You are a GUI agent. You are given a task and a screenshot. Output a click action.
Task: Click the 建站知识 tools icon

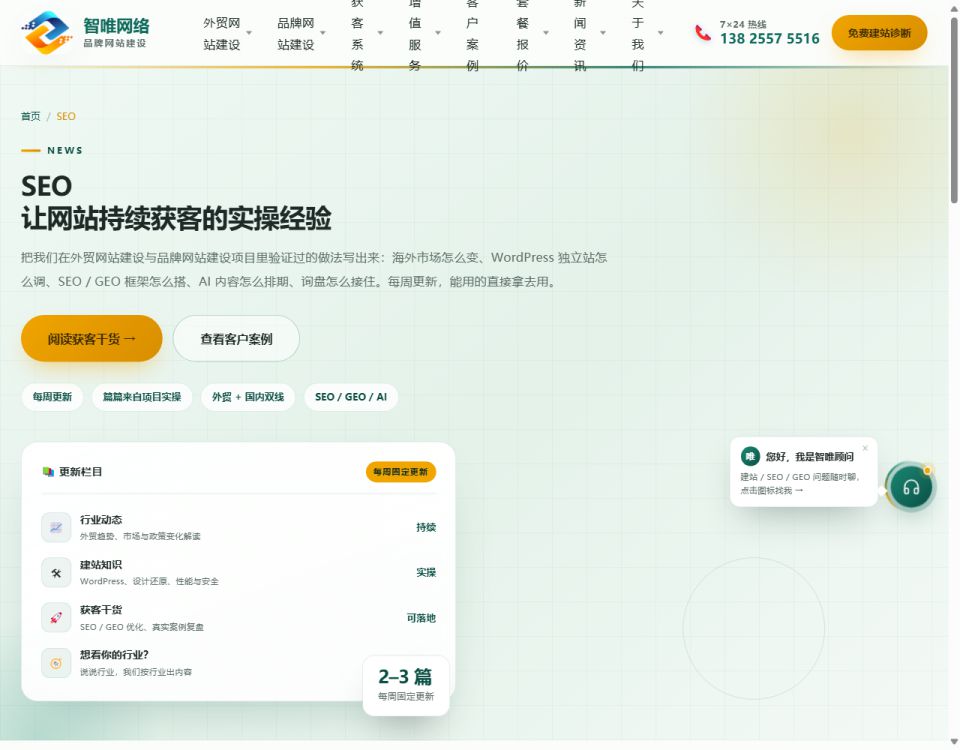[x=56, y=572]
